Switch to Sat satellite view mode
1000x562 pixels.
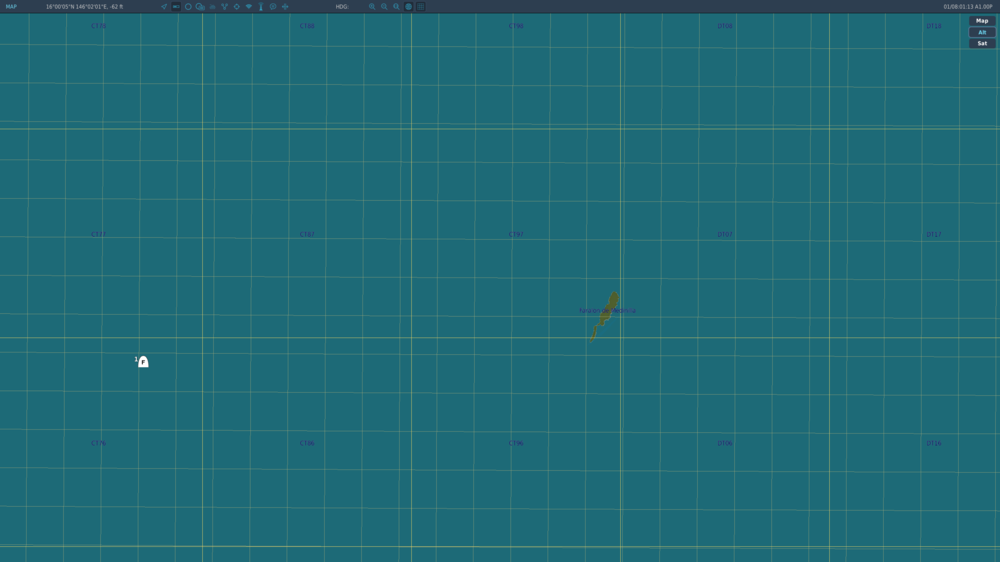coord(982,43)
